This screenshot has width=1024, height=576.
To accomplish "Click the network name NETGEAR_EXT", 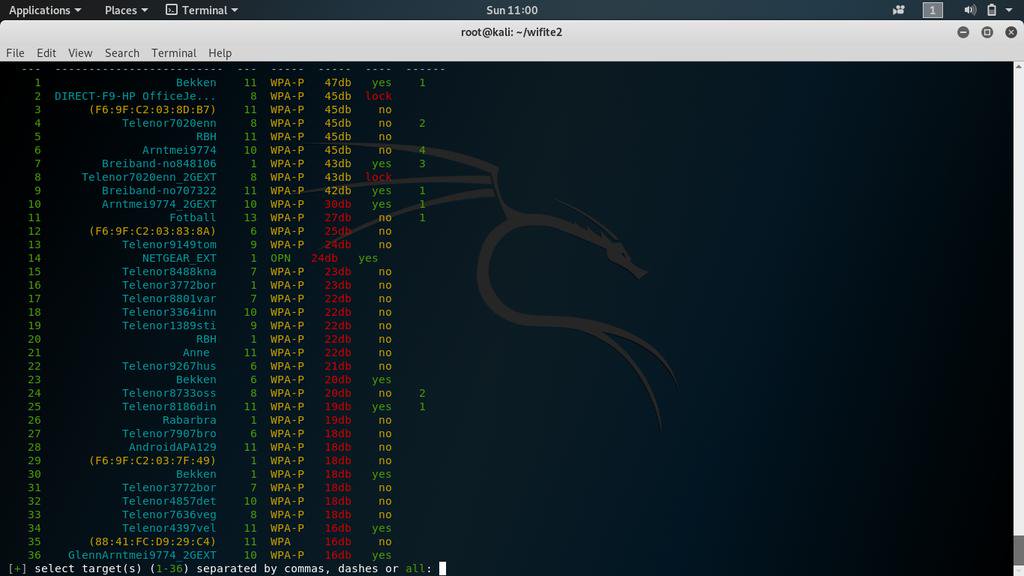I will tap(179, 258).
